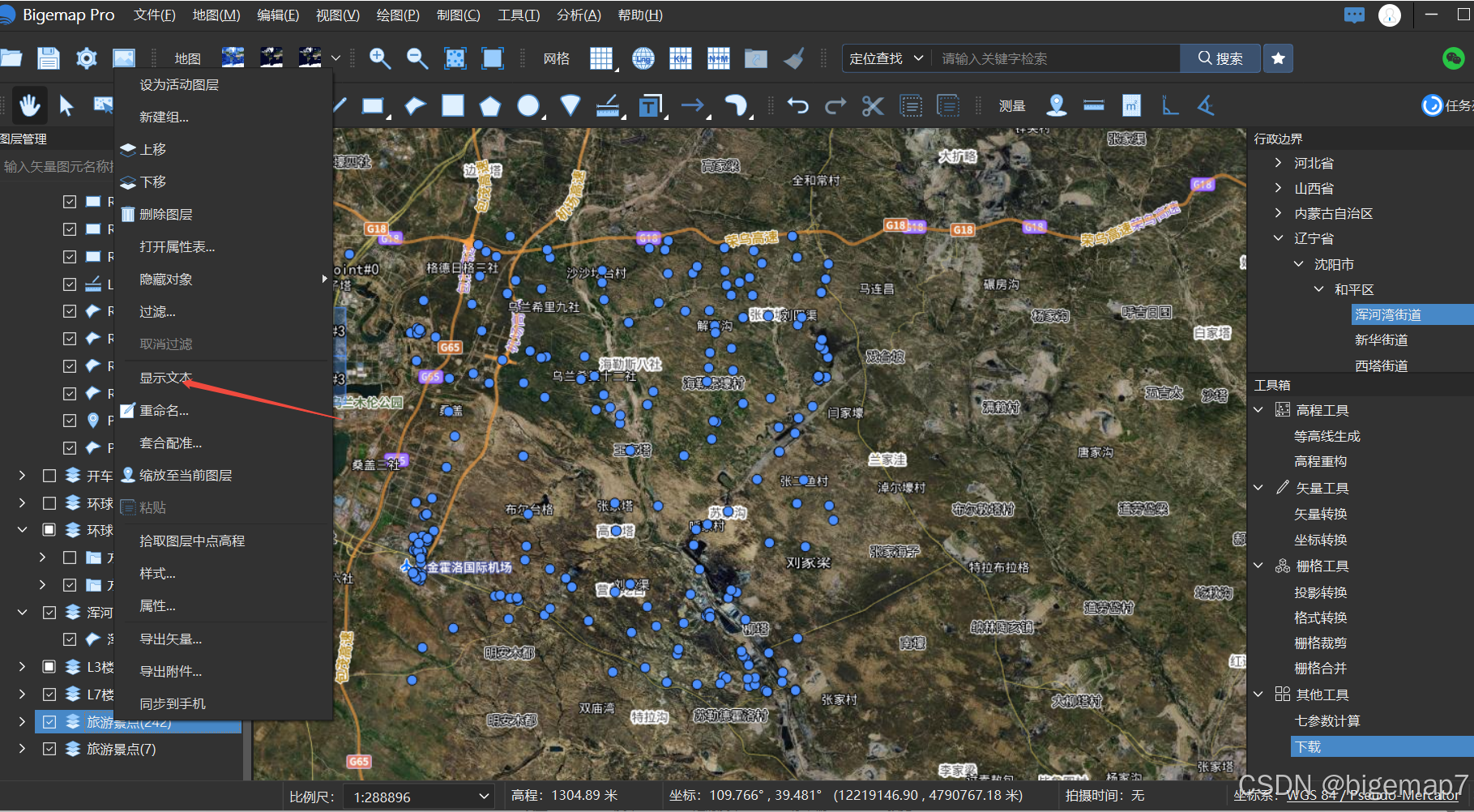The height and width of the screenshot is (812, 1474).
Task: Select the pan hand tool
Action: coord(30,105)
